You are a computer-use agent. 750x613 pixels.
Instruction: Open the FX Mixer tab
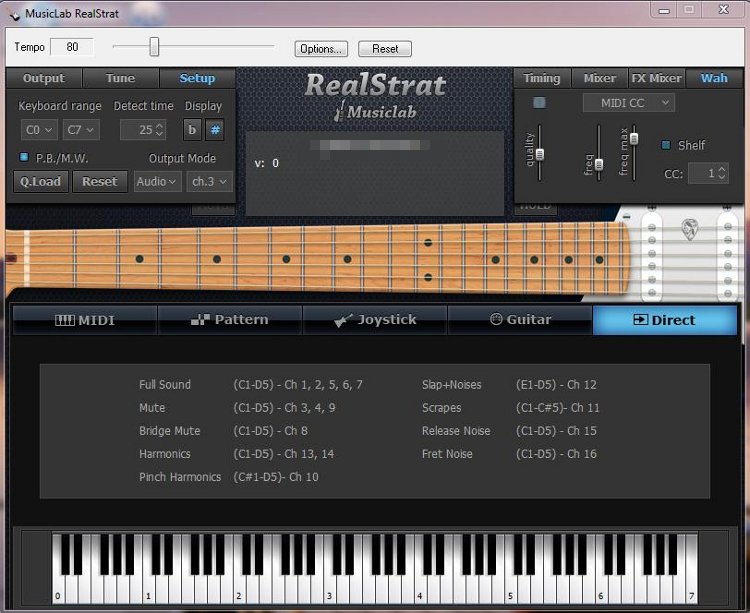tap(656, 78)
